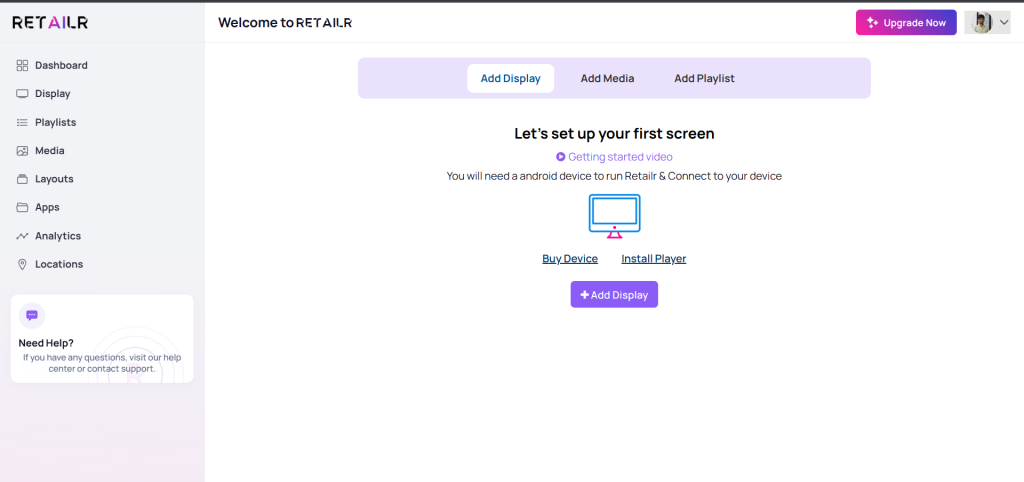This screenshot has height=482, width=1024.
Task: Click the blue monitor illustration
Action: click(615, 216)
